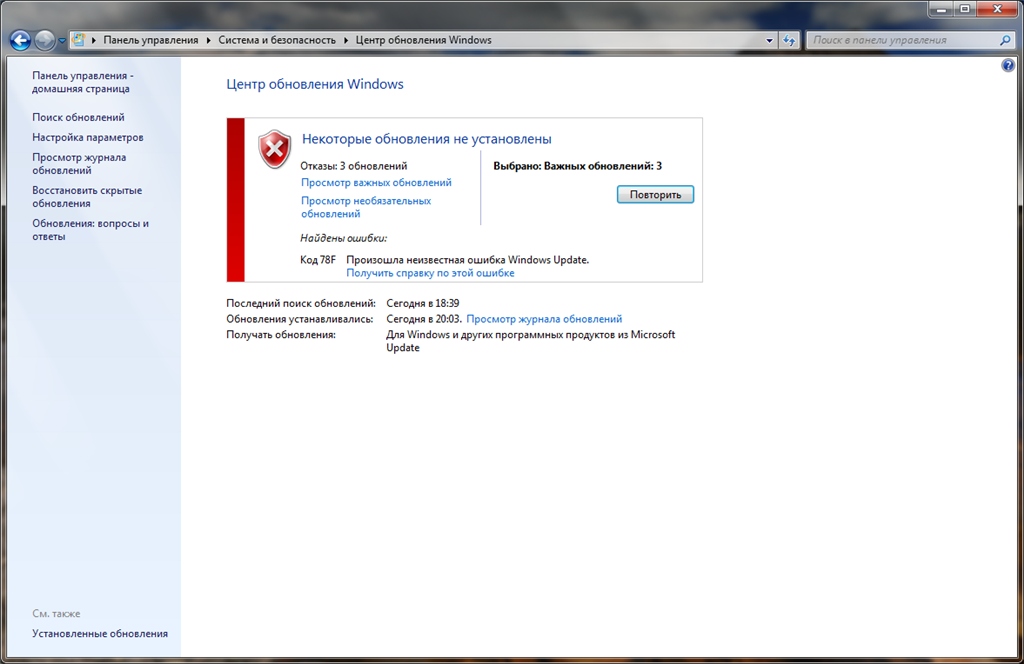The height and width of the screenshot is (664, 1024).
Task: Click text Сегодня в 18:39
Action: click(423, 304)
